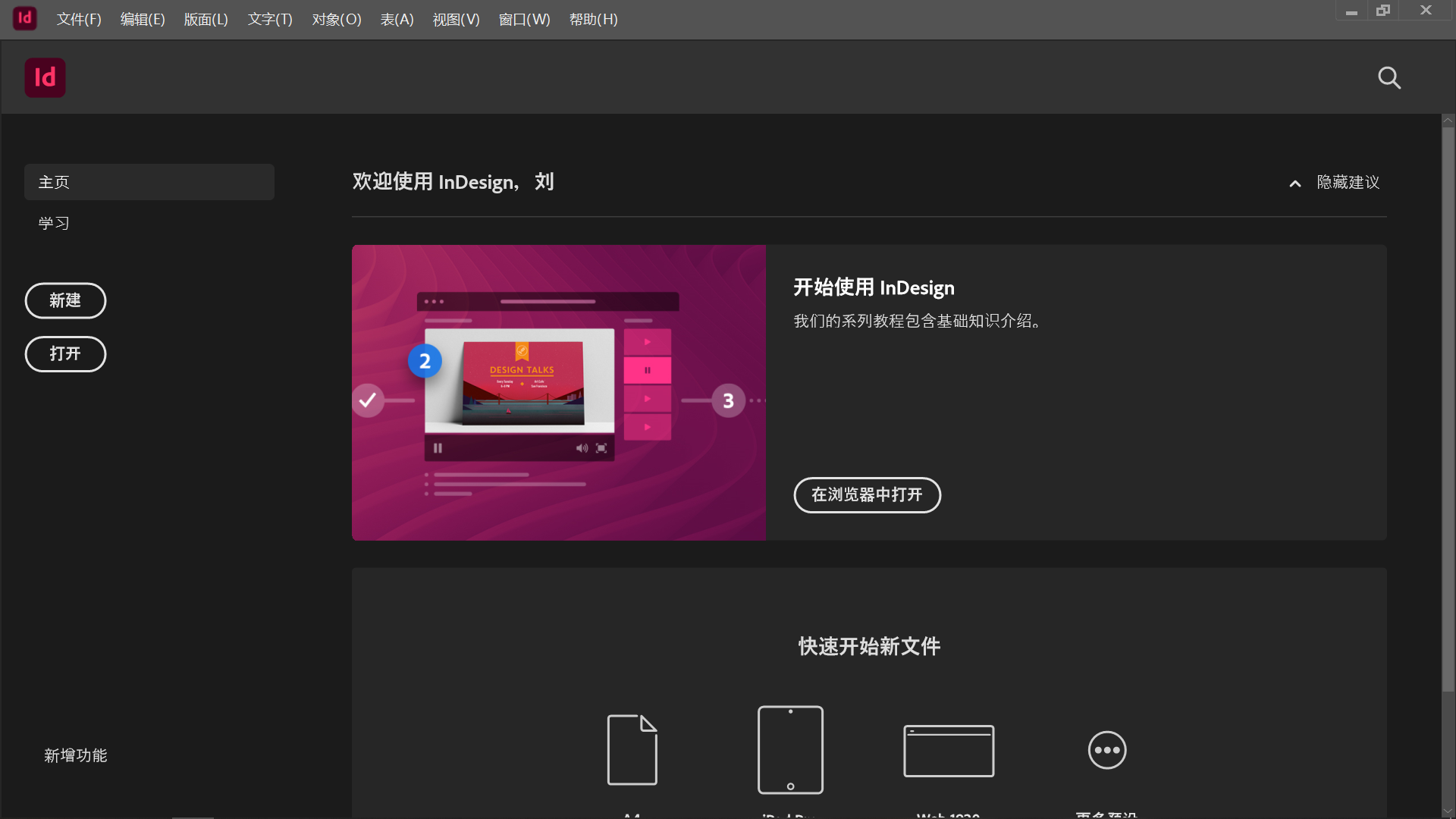Screen dimensions: 1456x819
Task: Click the InDesign logo in the title bar
Action: (x=24, y=18)
